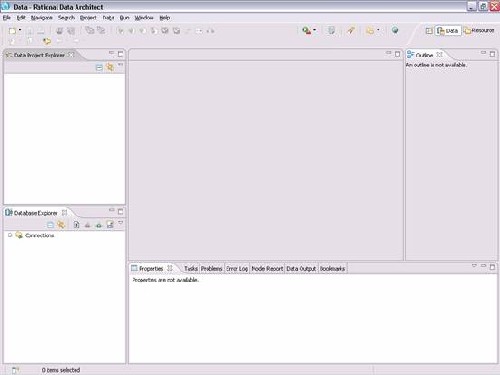Click the document icon in the Database Explorer toolbar
The image size is (500, 375).
76,225
